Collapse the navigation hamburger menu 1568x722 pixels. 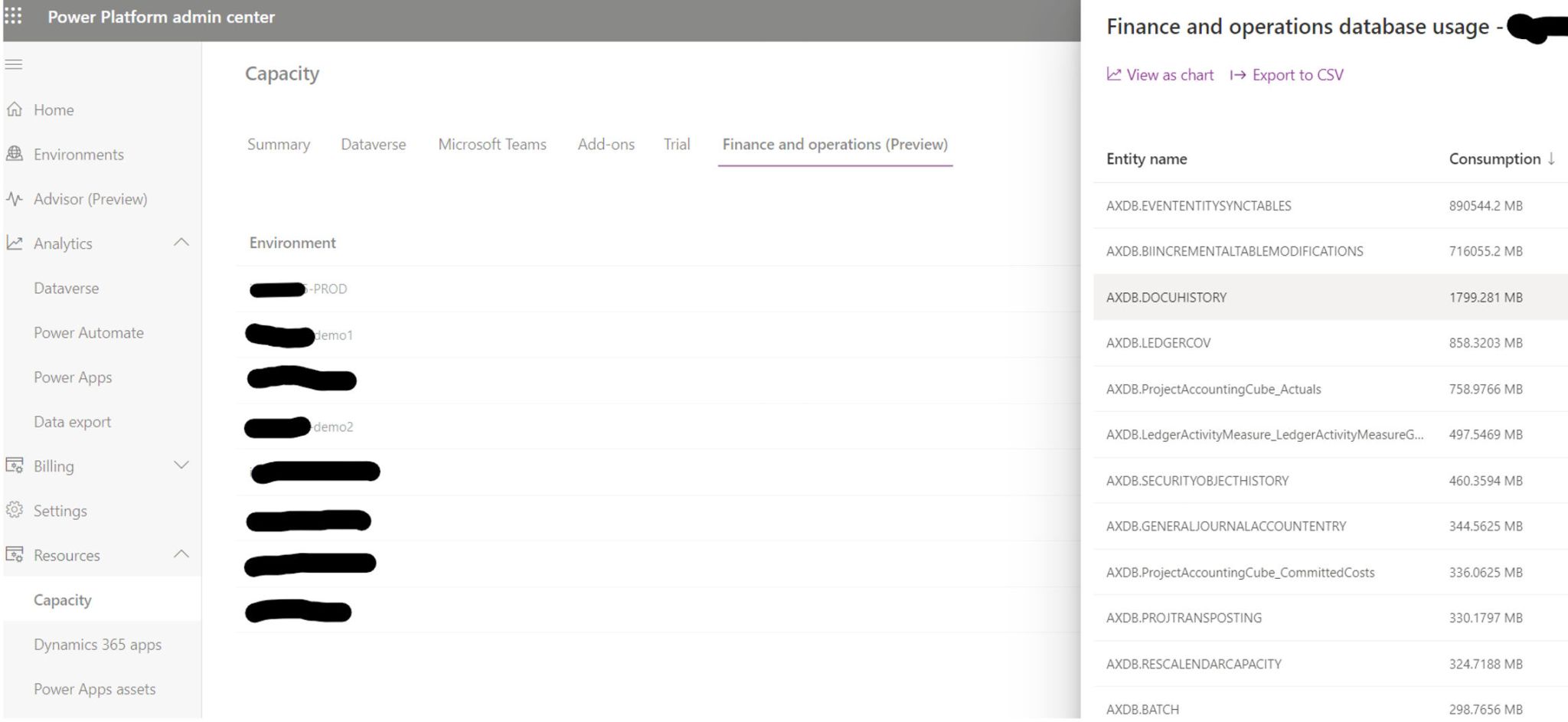(x=14, y=64)
